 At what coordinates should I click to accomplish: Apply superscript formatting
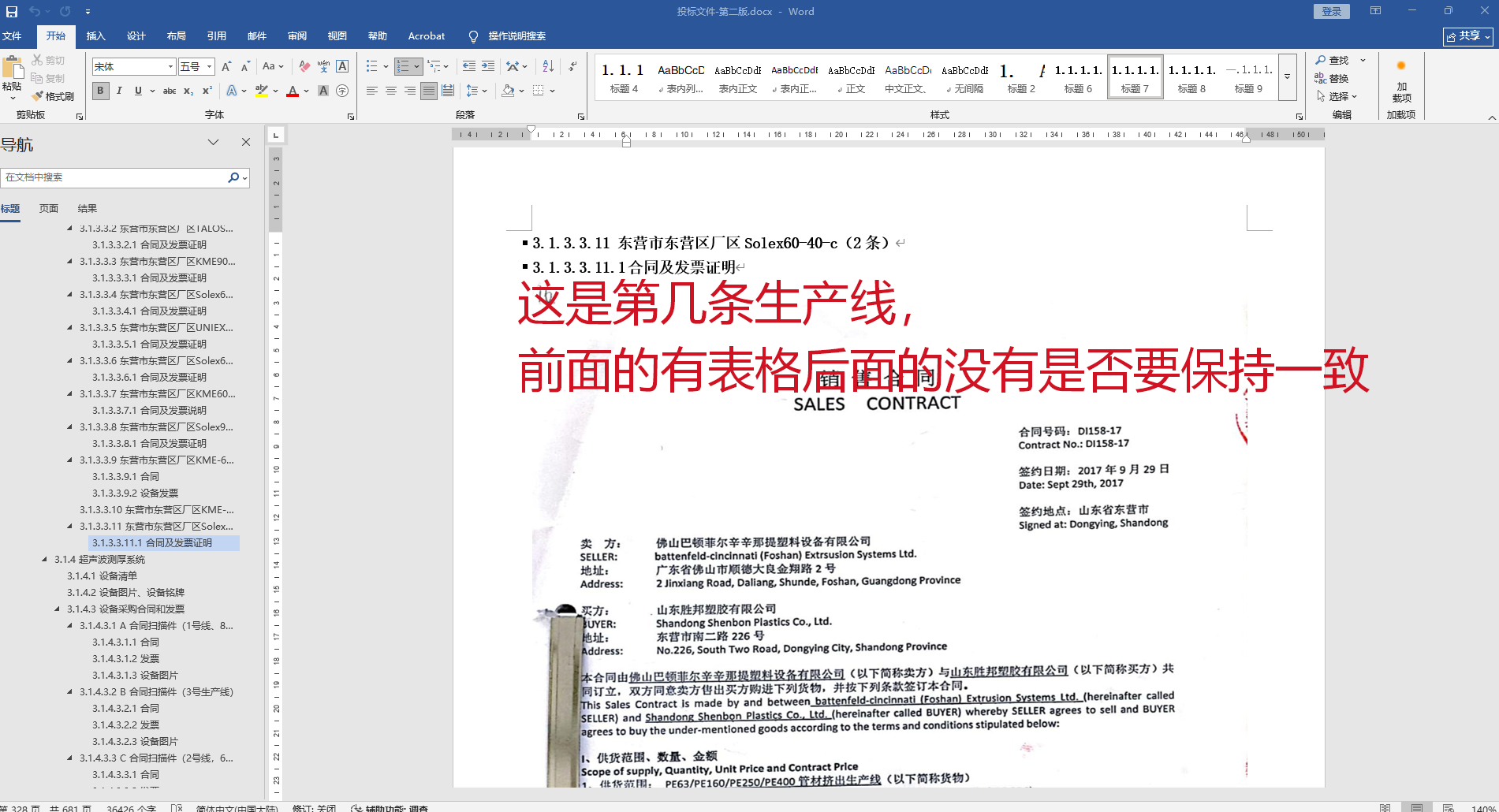(x=207, y=91)
